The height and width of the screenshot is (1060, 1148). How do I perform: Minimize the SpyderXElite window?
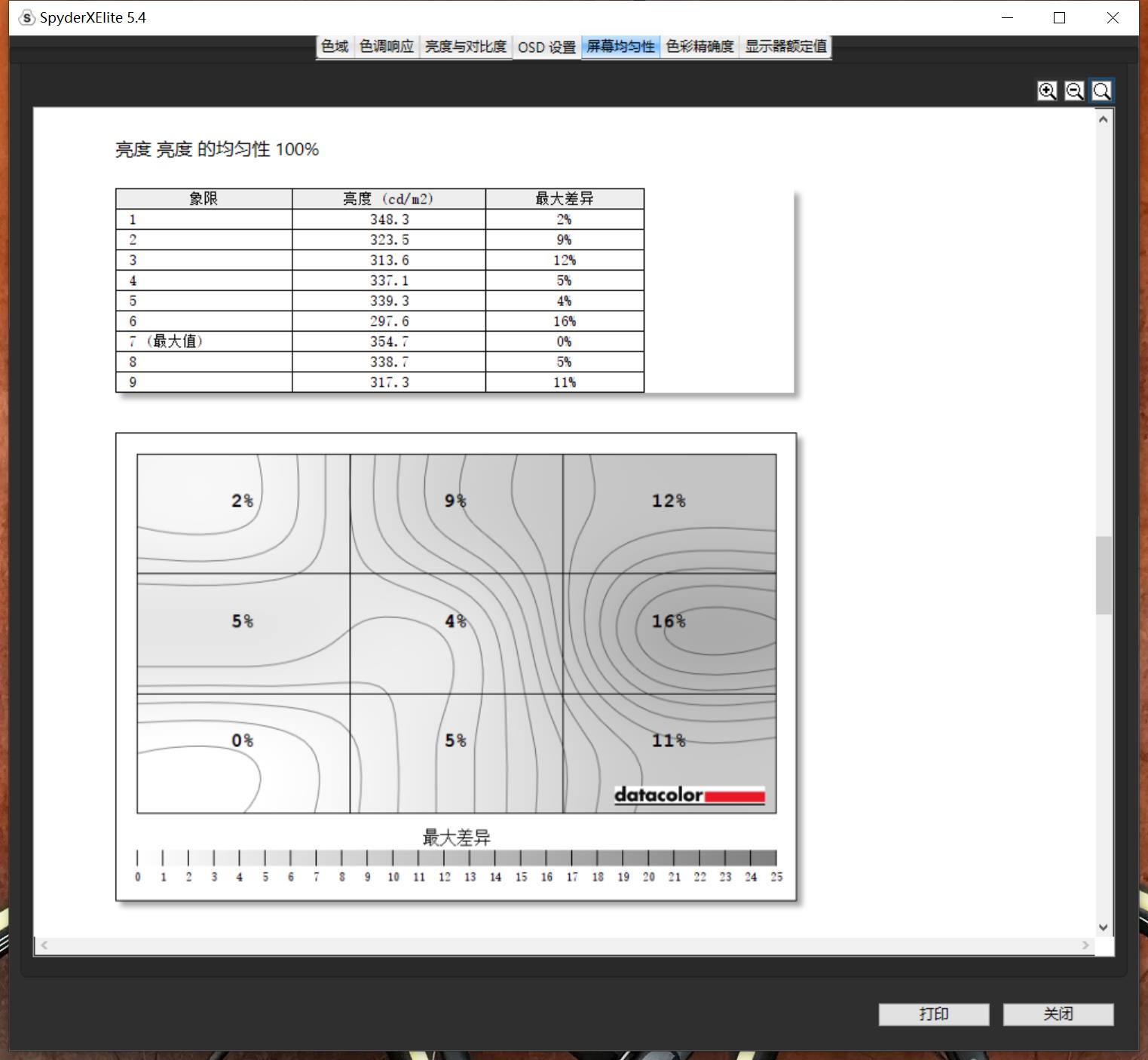point(1007,18)
